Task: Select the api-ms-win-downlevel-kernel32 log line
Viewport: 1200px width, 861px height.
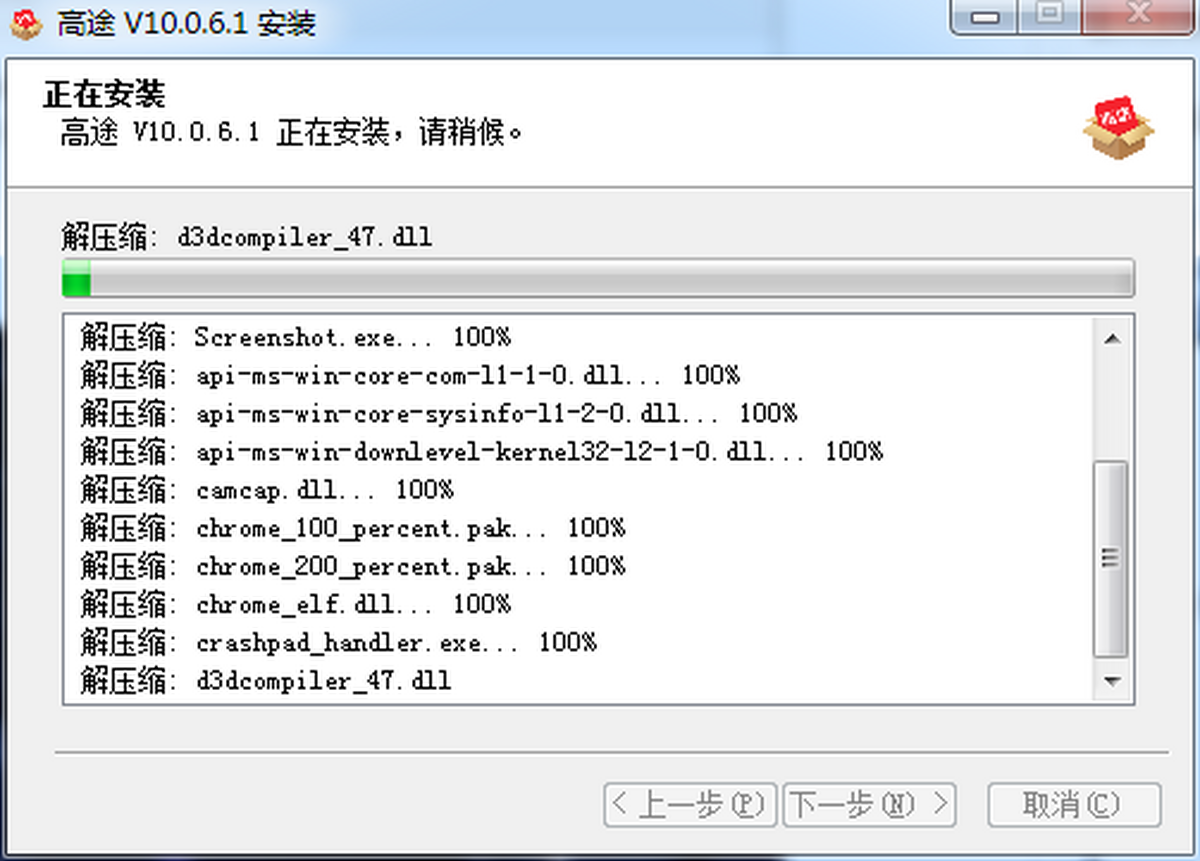Action: click(x=481, y=452)
